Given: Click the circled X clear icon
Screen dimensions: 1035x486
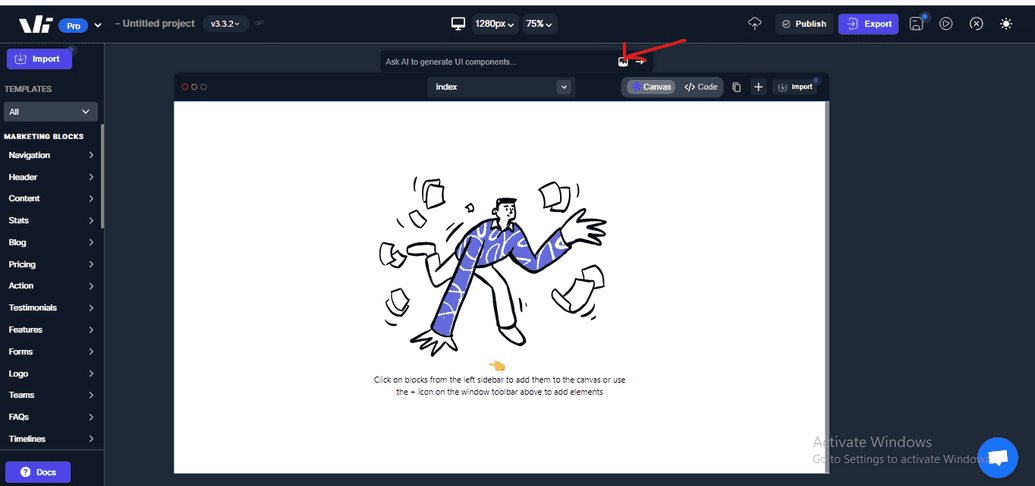Looking at the screenshot, I should tap(976, 24).
